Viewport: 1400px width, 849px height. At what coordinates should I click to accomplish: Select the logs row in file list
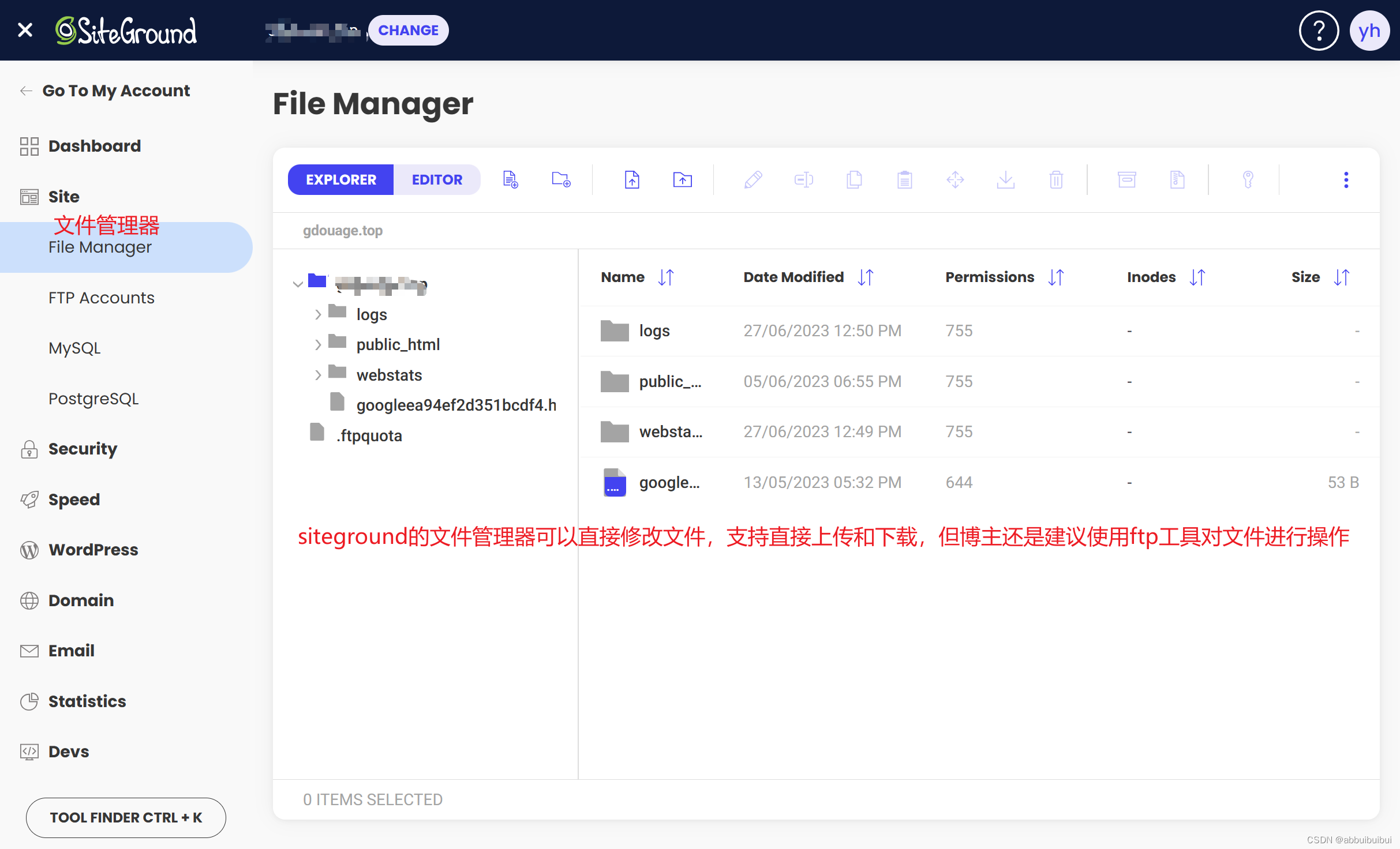click(x=979, y=331)
